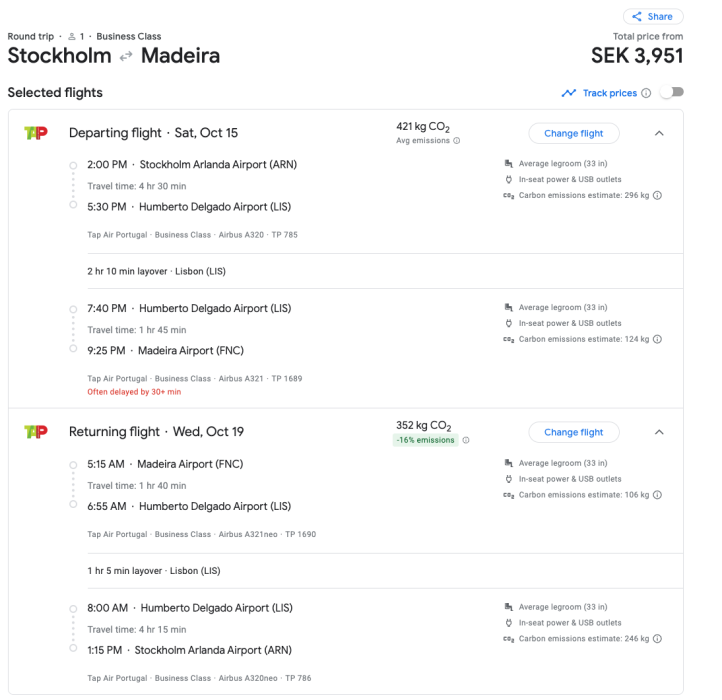Click info icon for 246 kg estimate
The height and width of the screenshot is (700, 722).
click(x=657, y=638)
